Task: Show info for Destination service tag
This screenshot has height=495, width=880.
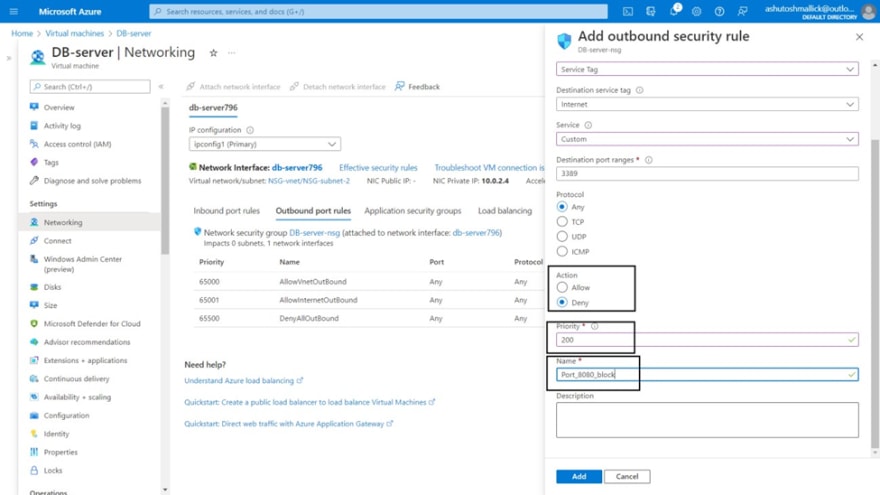Action: coord(640,90)
